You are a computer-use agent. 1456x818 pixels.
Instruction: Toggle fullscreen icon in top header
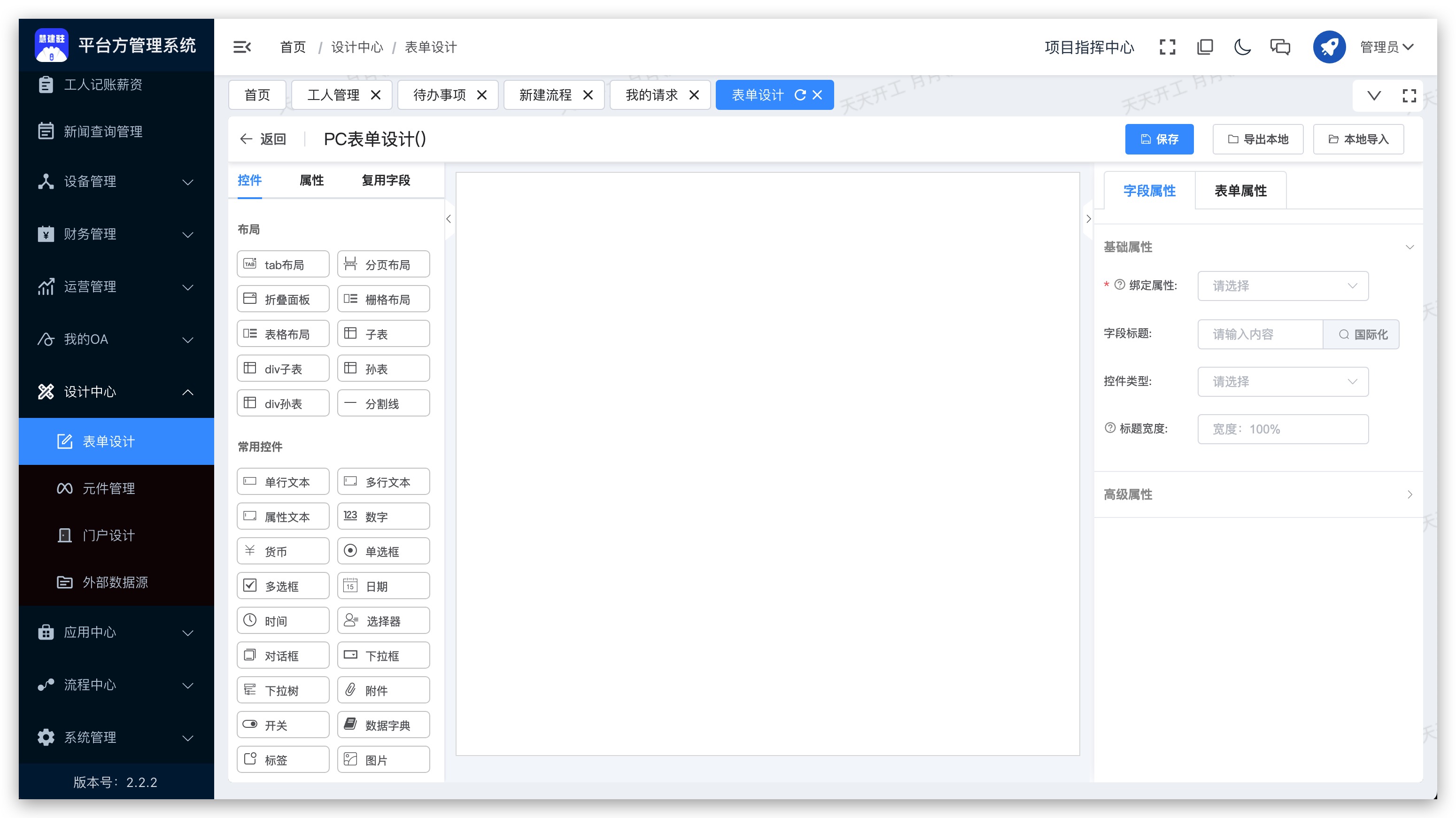[x=1167, y=47]
